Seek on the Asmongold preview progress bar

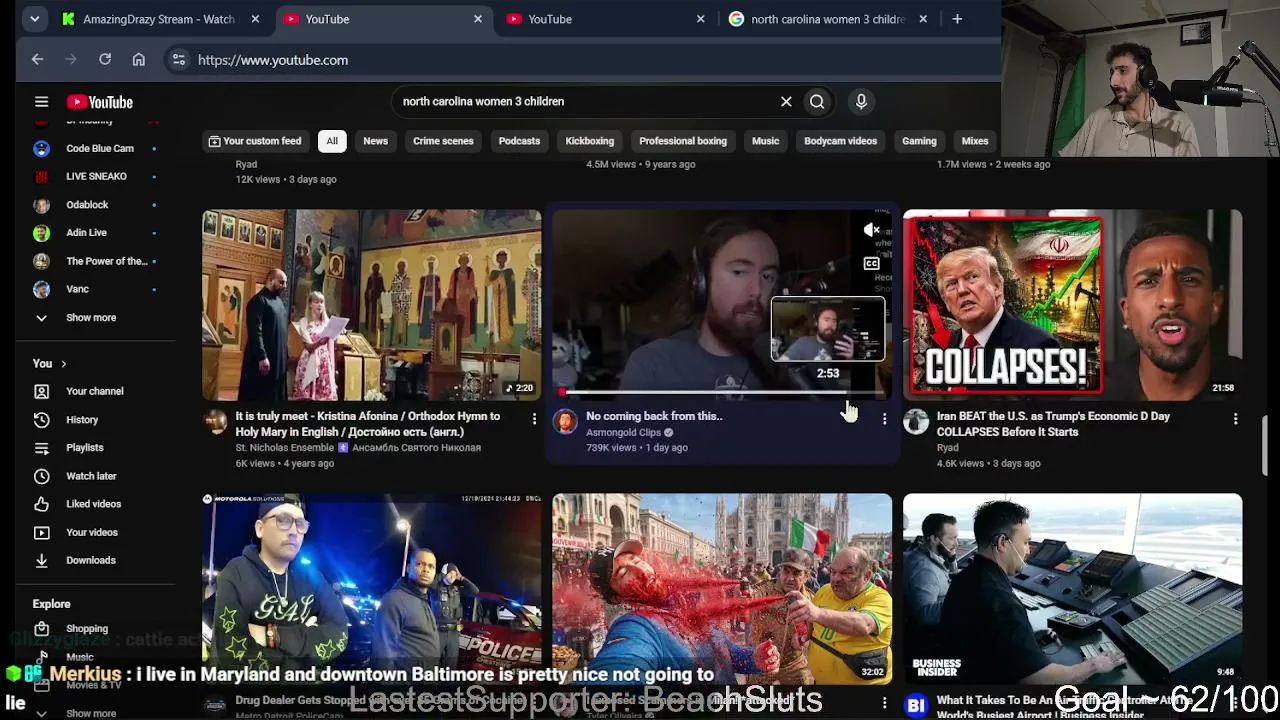click(722, 392)
